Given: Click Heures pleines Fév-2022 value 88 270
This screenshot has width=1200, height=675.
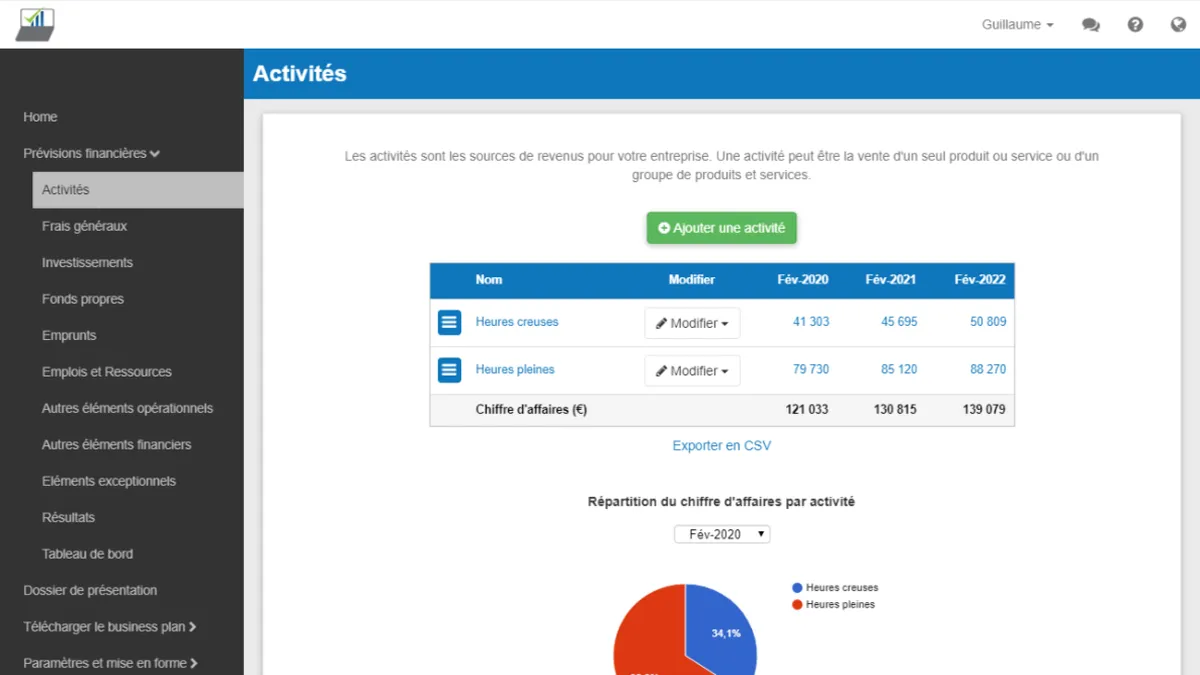Looking at the screenshot, I should pyautogui.click(x=988, y=369).
